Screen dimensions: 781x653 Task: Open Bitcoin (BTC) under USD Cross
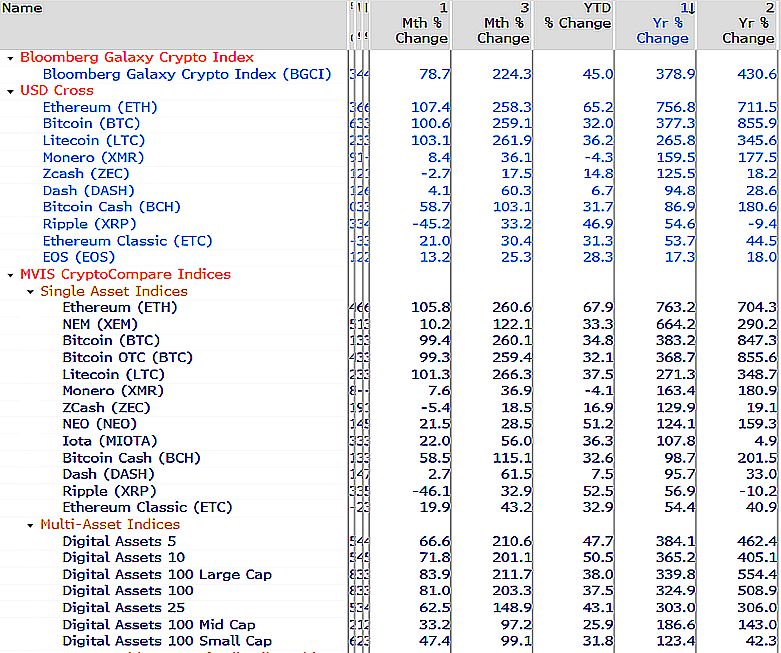click(x=91, y=124)
